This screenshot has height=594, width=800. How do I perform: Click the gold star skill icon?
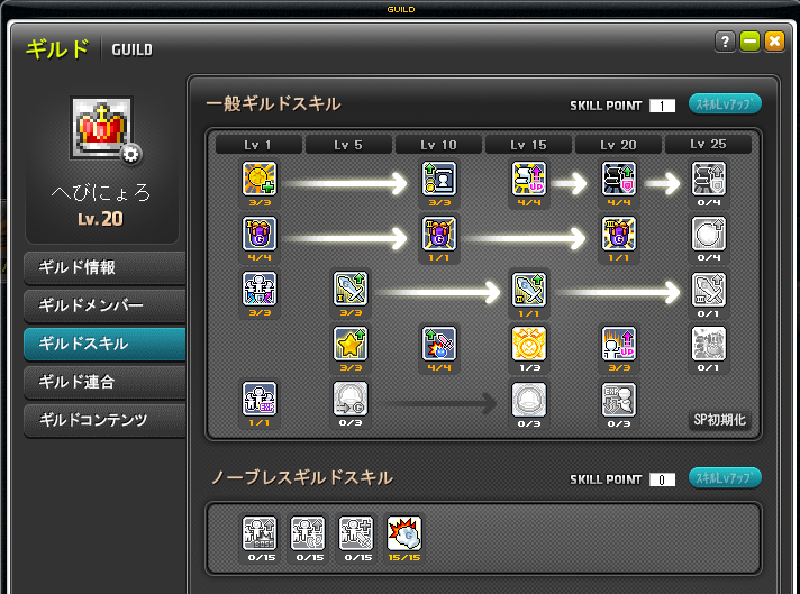pyautogui.click(x=350, y=344)
